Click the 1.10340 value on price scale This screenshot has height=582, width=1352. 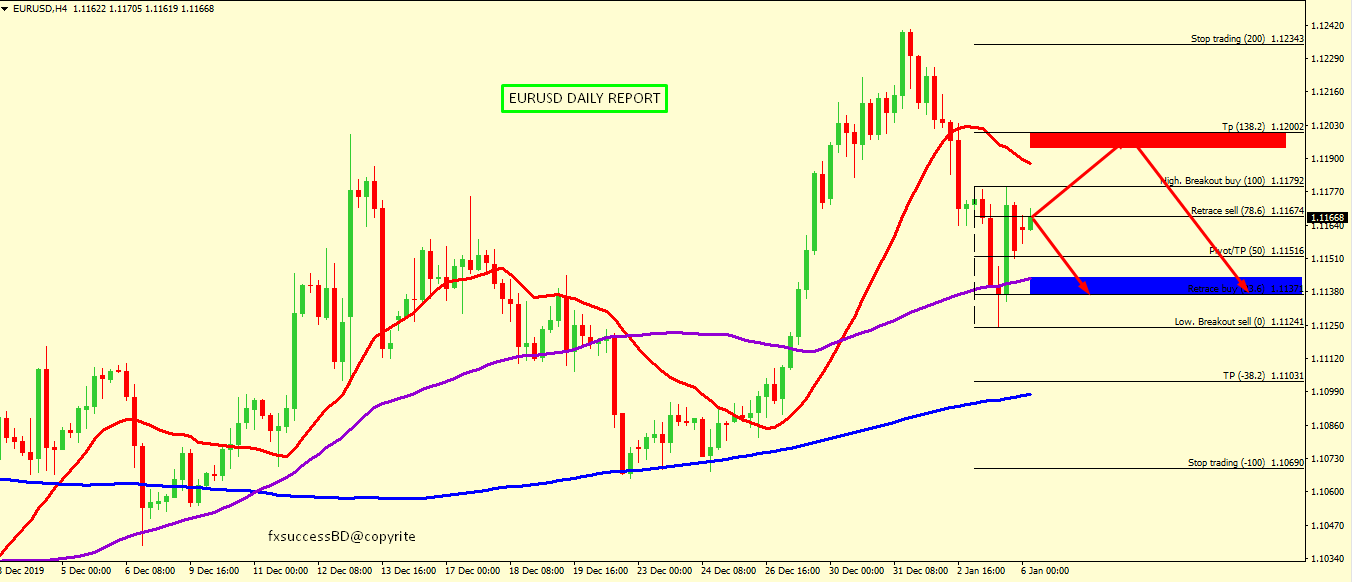tap(1328, 557)
